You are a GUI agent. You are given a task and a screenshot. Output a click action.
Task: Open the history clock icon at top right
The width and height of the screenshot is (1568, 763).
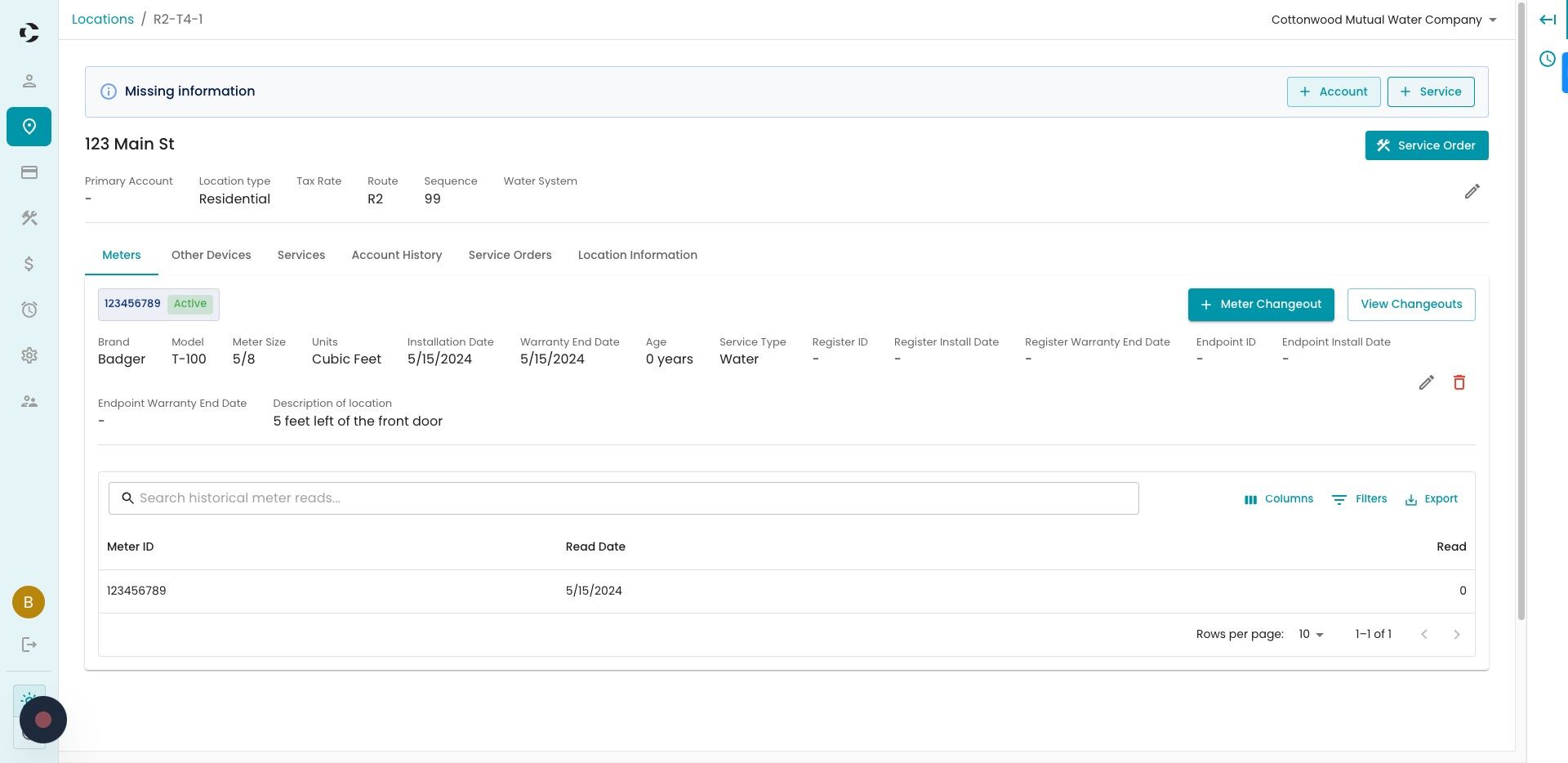pos(1547,59)
